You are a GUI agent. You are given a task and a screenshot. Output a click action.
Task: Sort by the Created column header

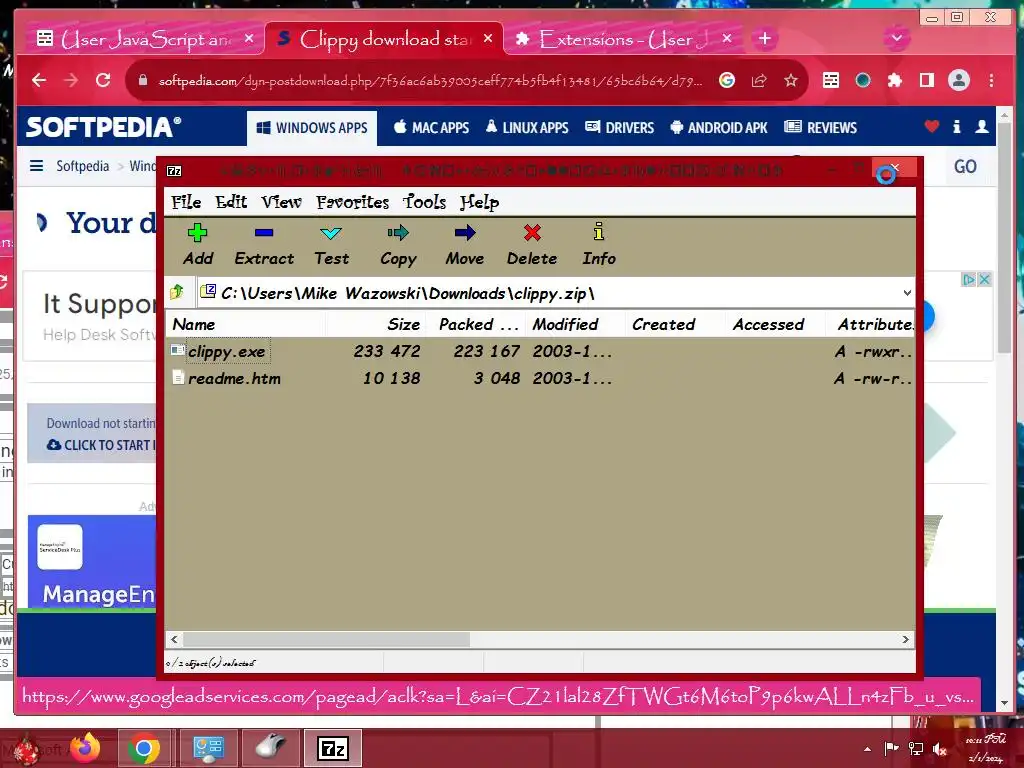click(676, 325)
